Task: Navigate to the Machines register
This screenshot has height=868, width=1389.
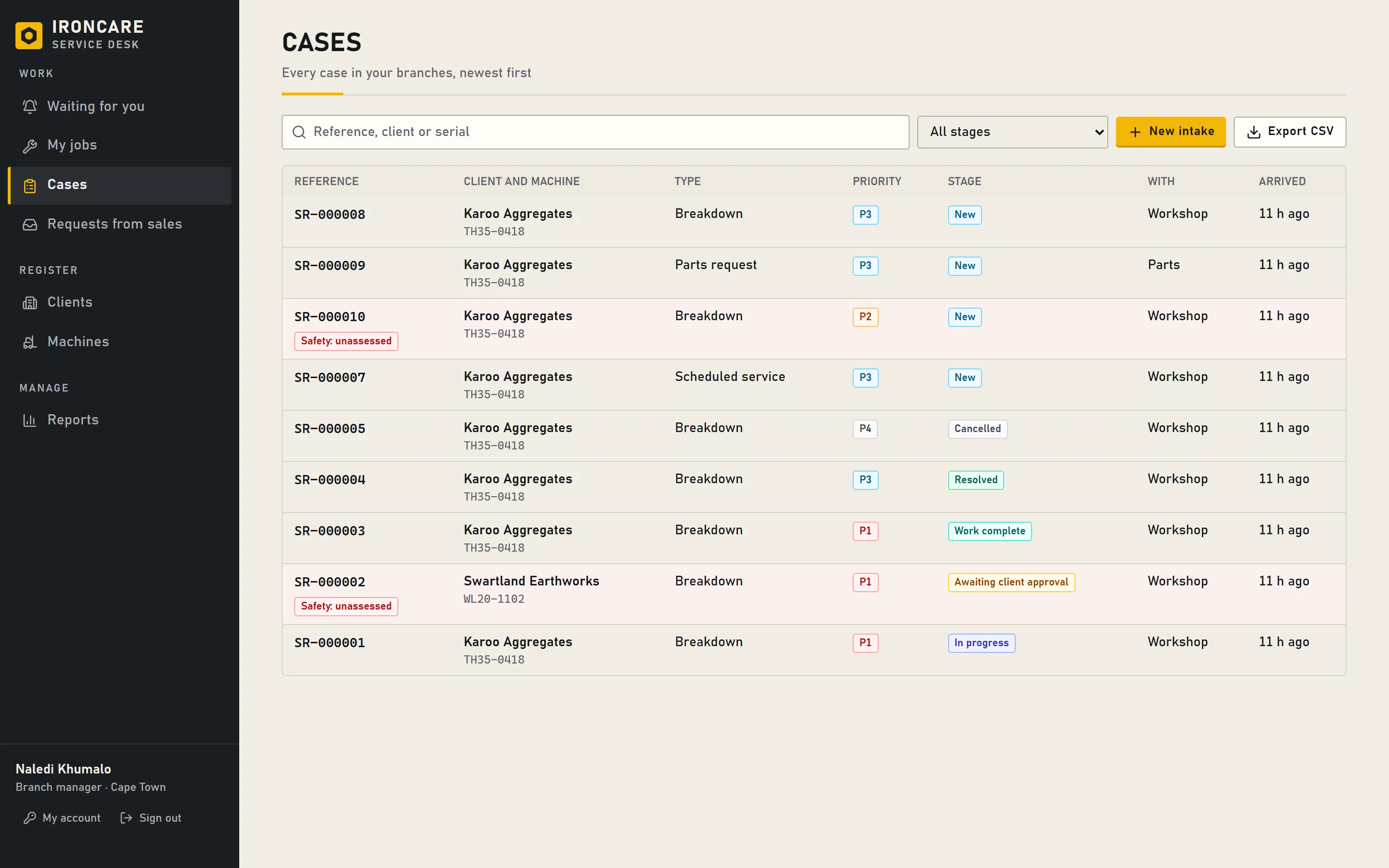Action: click(120, 342)
